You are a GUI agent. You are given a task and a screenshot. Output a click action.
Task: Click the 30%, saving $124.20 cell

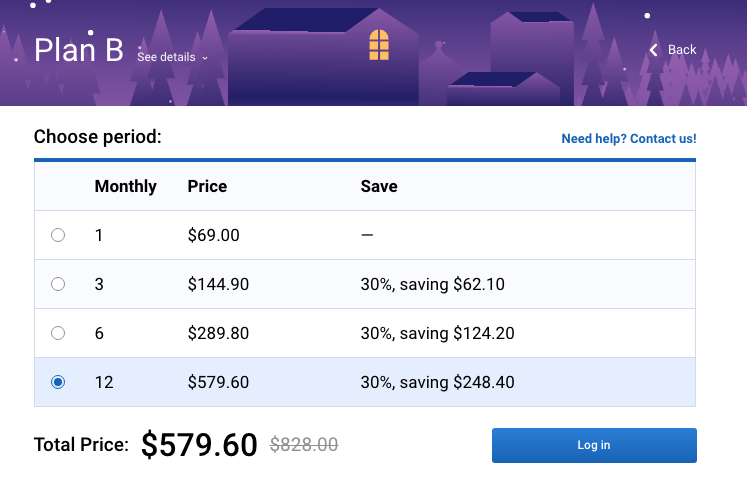(437, 333)
